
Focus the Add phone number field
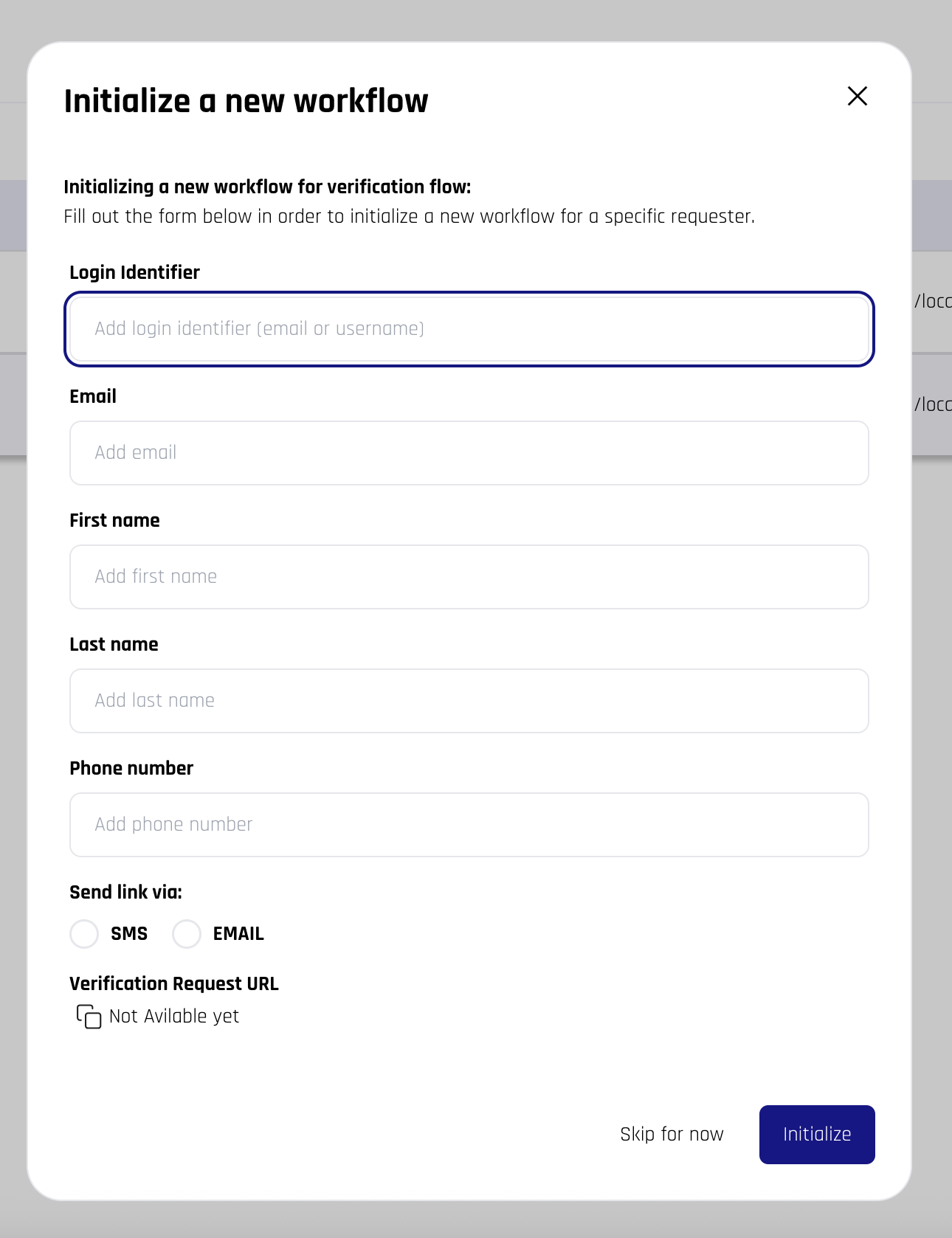[x=469, y=825]
